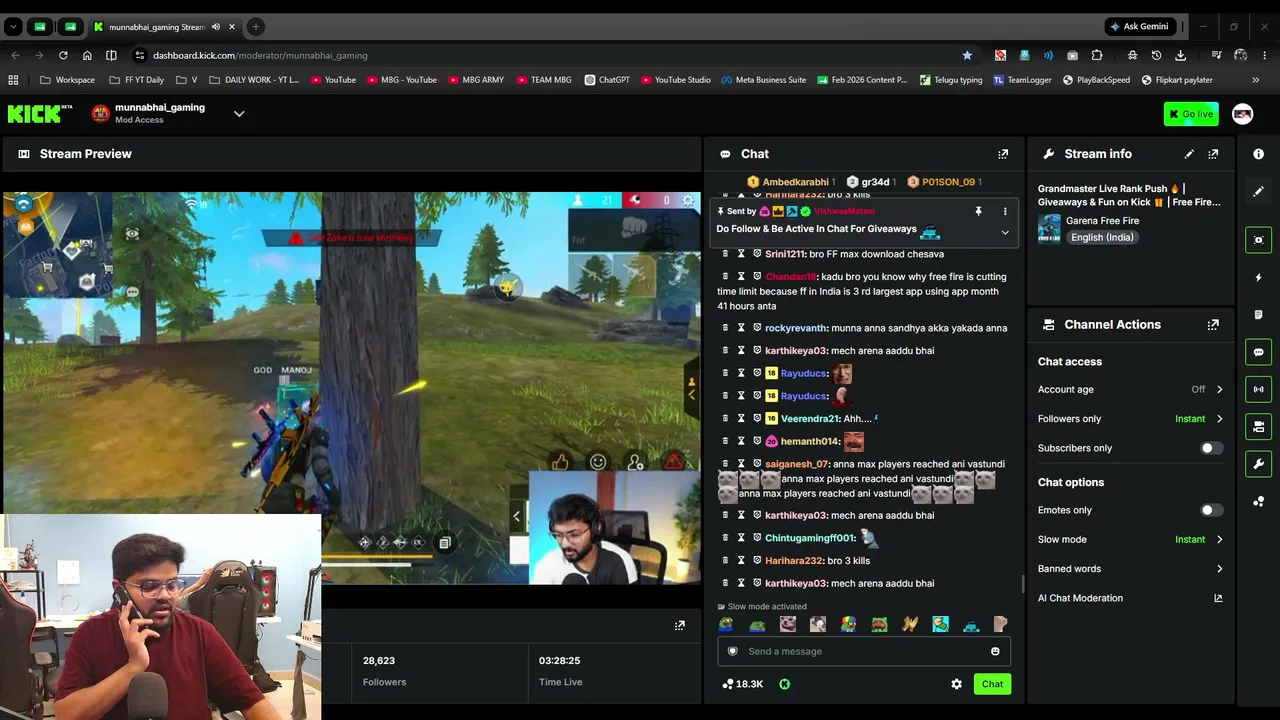Reload the current page
1280x720 pixels.
click(63, 55)
